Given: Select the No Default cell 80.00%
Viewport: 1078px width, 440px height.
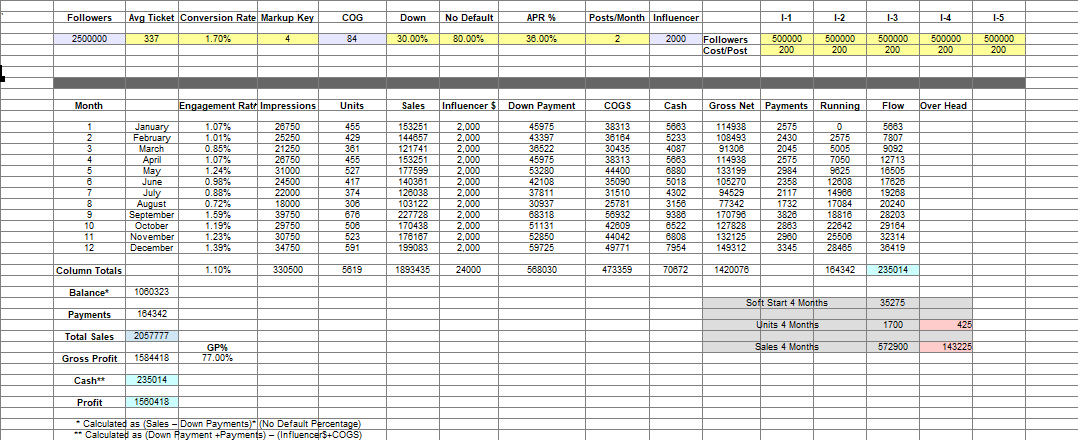Looking at the screenshot, I should click(x=467, y=39).
